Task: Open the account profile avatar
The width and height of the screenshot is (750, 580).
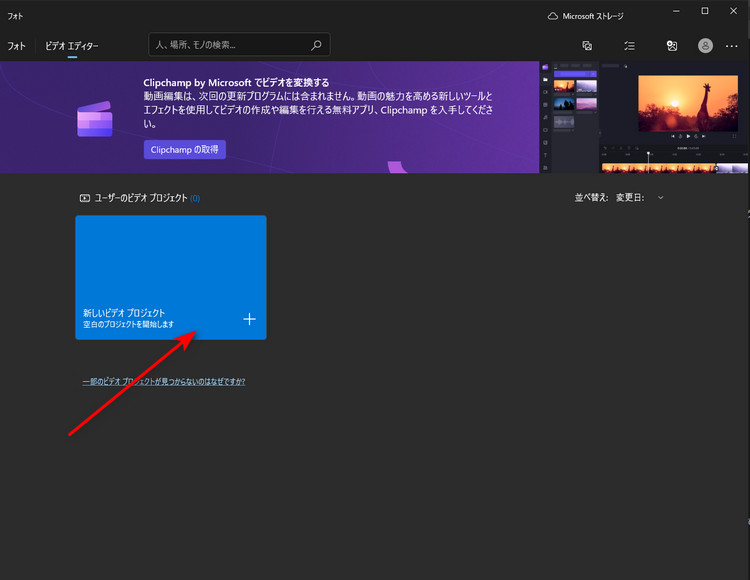Action: pyautogui.click(x=705, y=45)
